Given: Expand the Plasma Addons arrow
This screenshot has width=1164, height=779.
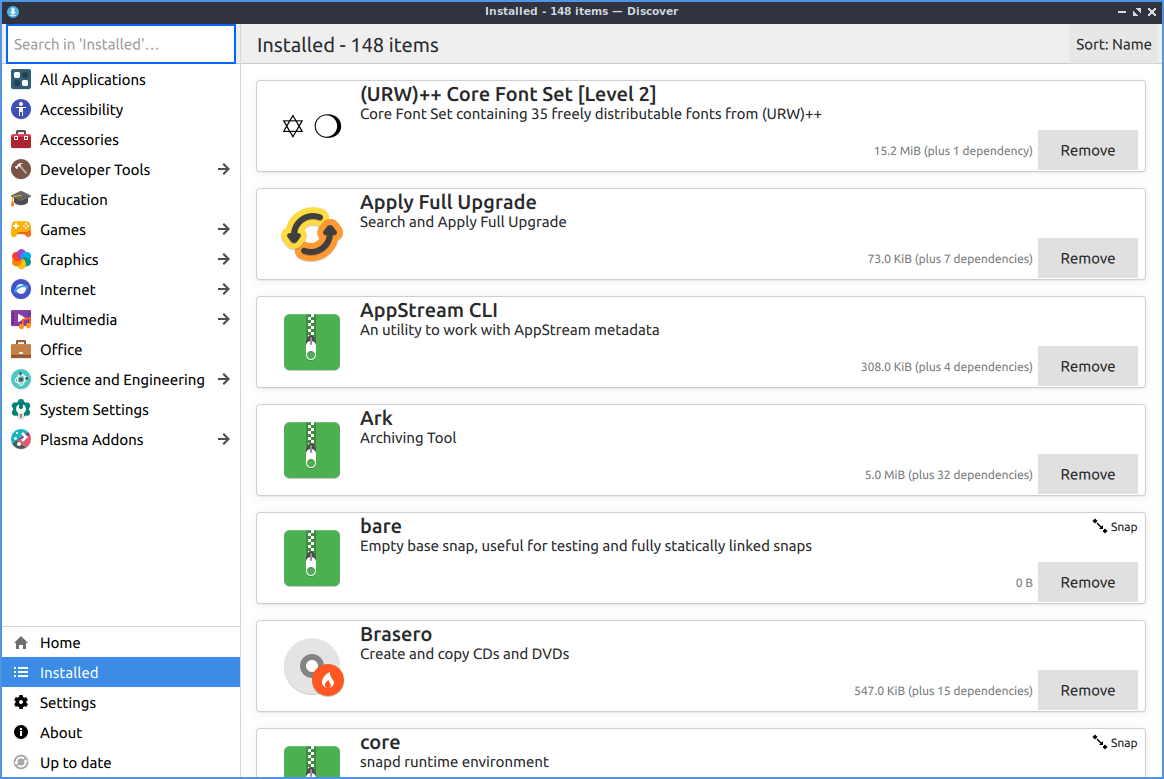Looking at the screenshot, I should pos(224,440).
